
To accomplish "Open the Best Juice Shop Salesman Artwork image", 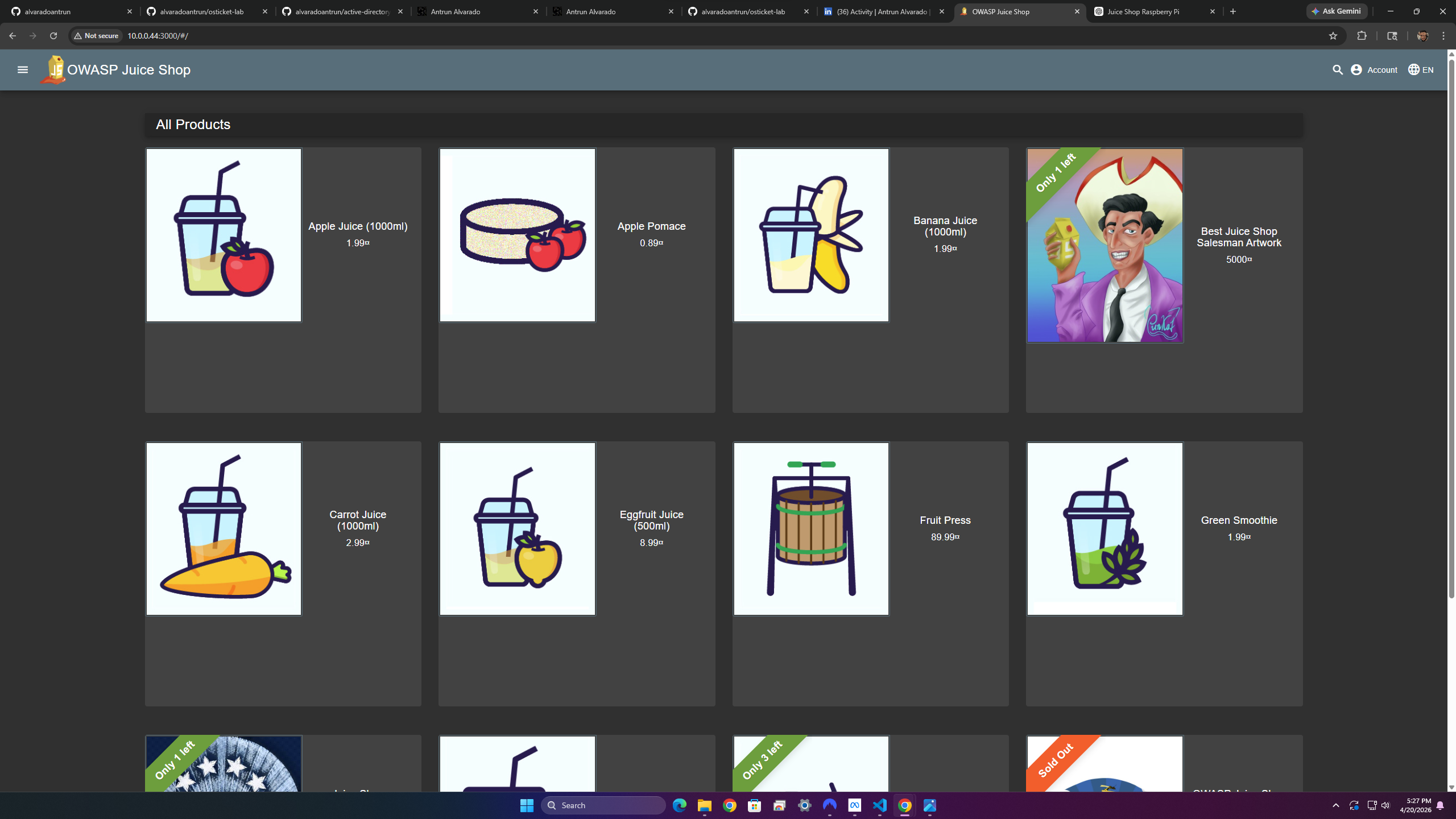I will (1105, 246).
